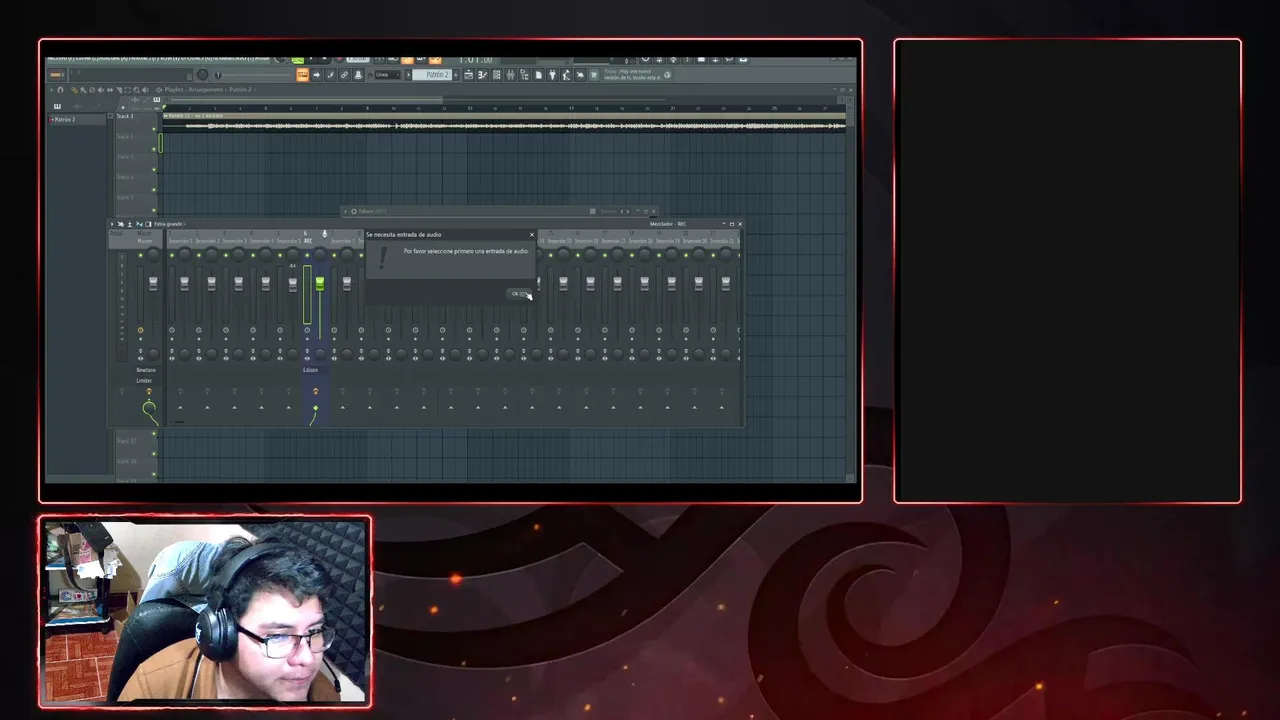Click the Master track pan knob
Image resolution: width=1280 pixels, height=720 pixels.
coord(153,255)
